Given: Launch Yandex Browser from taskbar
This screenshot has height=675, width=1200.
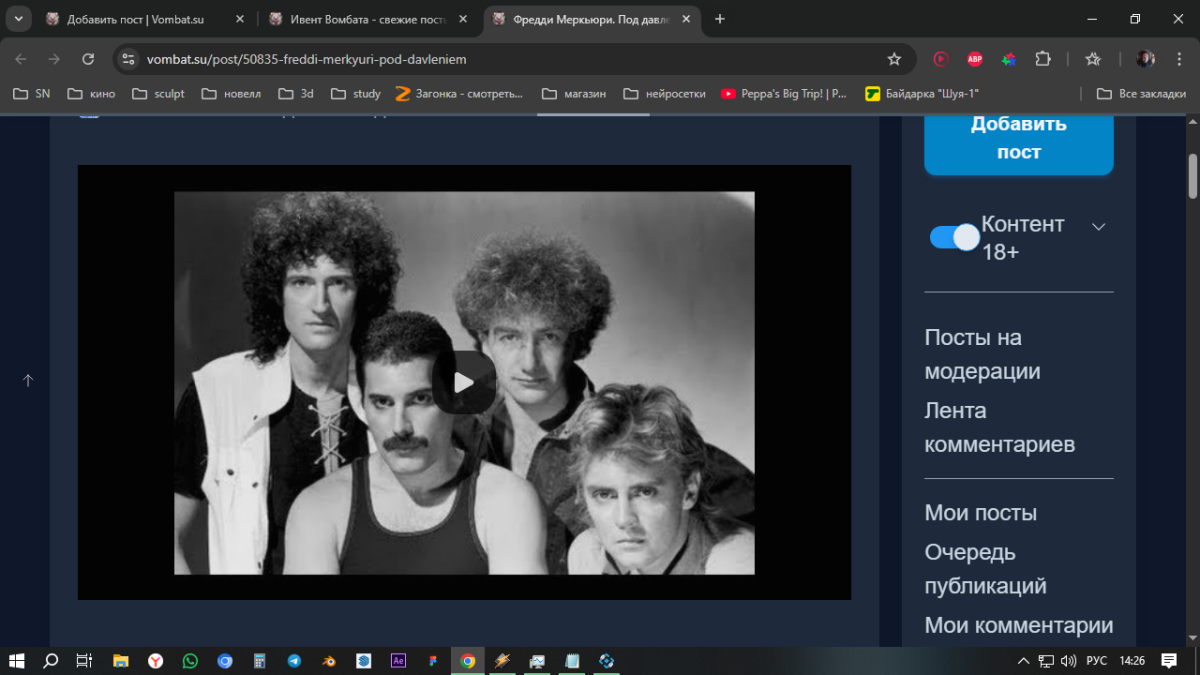Looking at the screenshot, I should (156, 661).
